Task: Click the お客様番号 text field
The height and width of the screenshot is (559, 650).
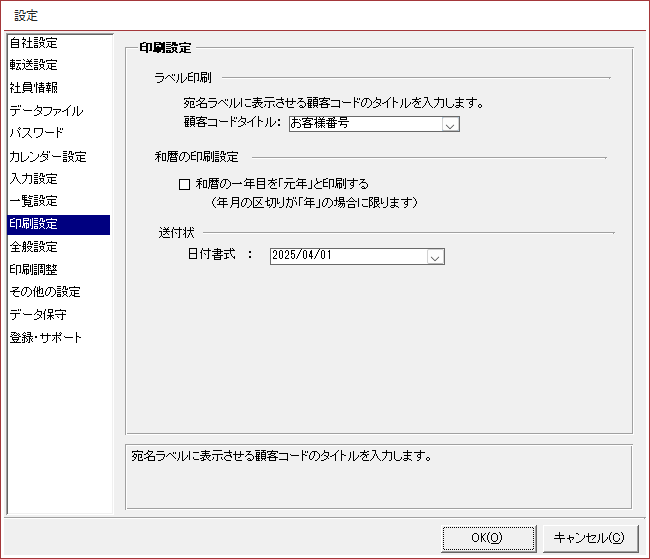Action: tap(362, 125)
